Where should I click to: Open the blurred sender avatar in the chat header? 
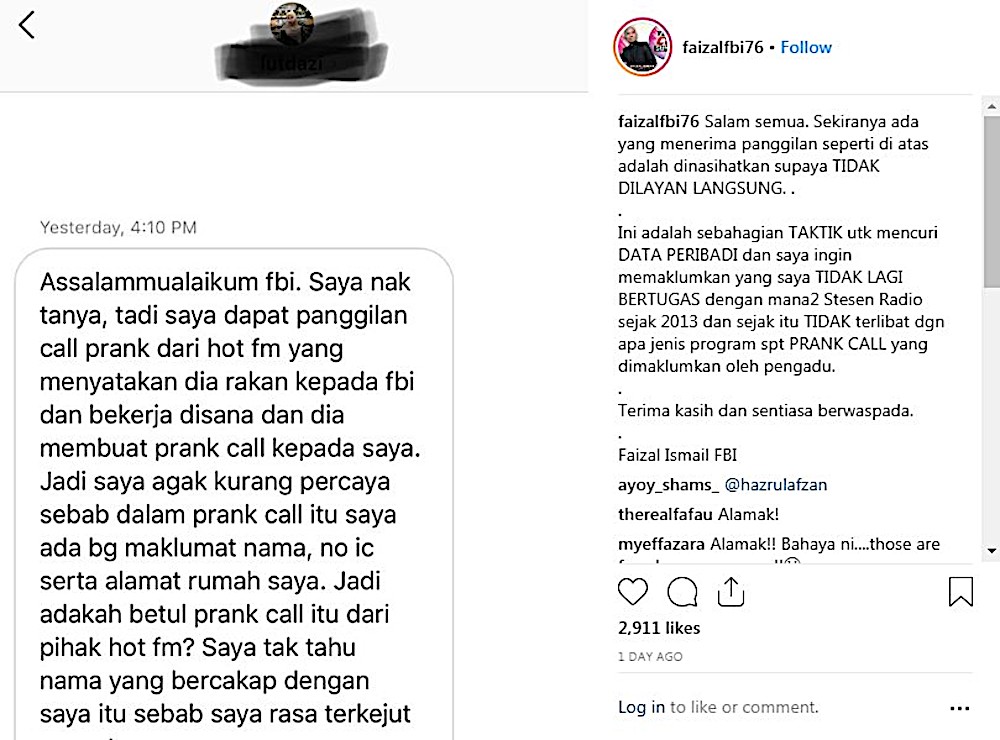click(x=291, y=23)
